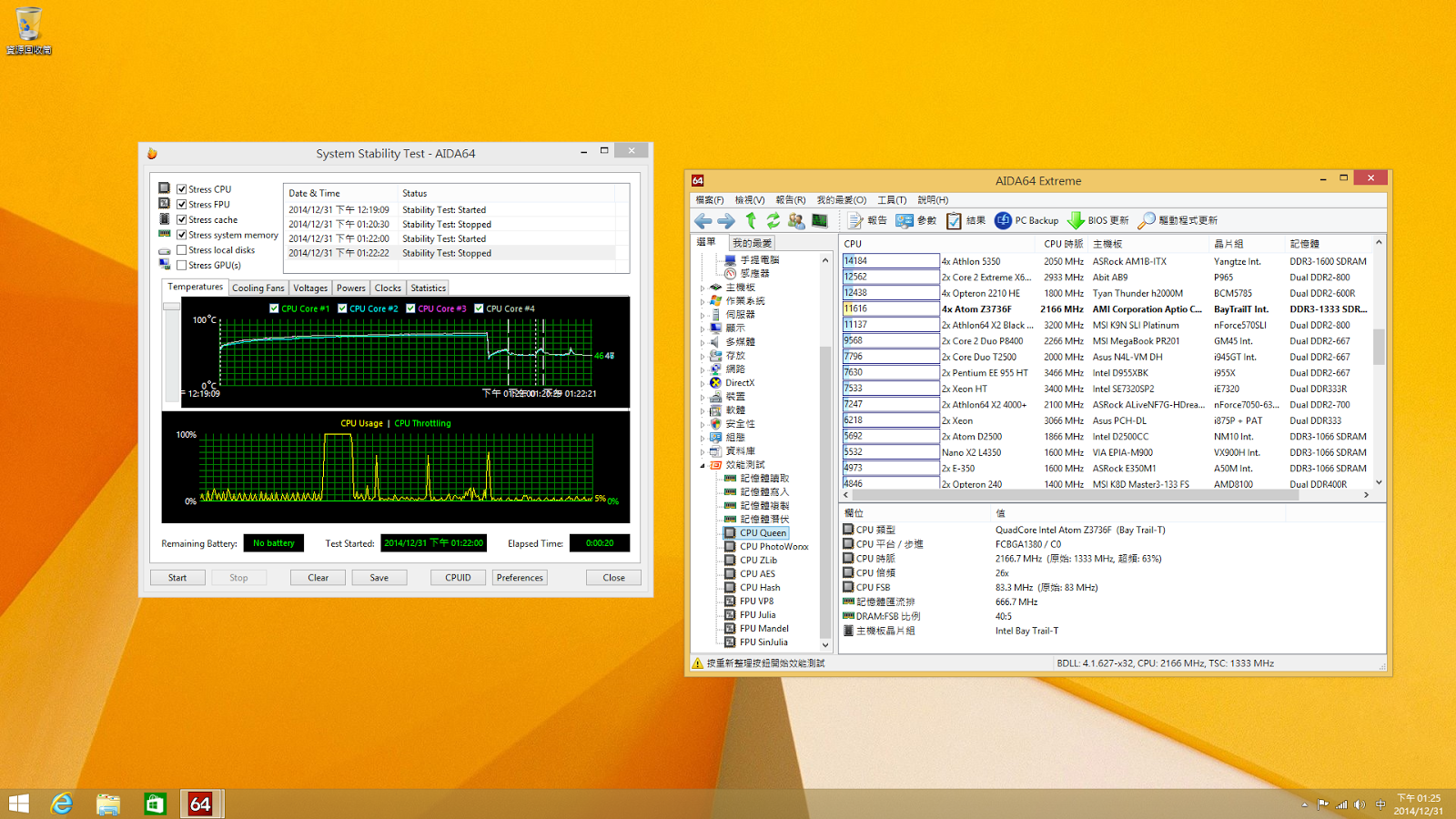
Task: Switch to Cooling Fans tab
Action: pyautogui.click(x=258, y=288)
